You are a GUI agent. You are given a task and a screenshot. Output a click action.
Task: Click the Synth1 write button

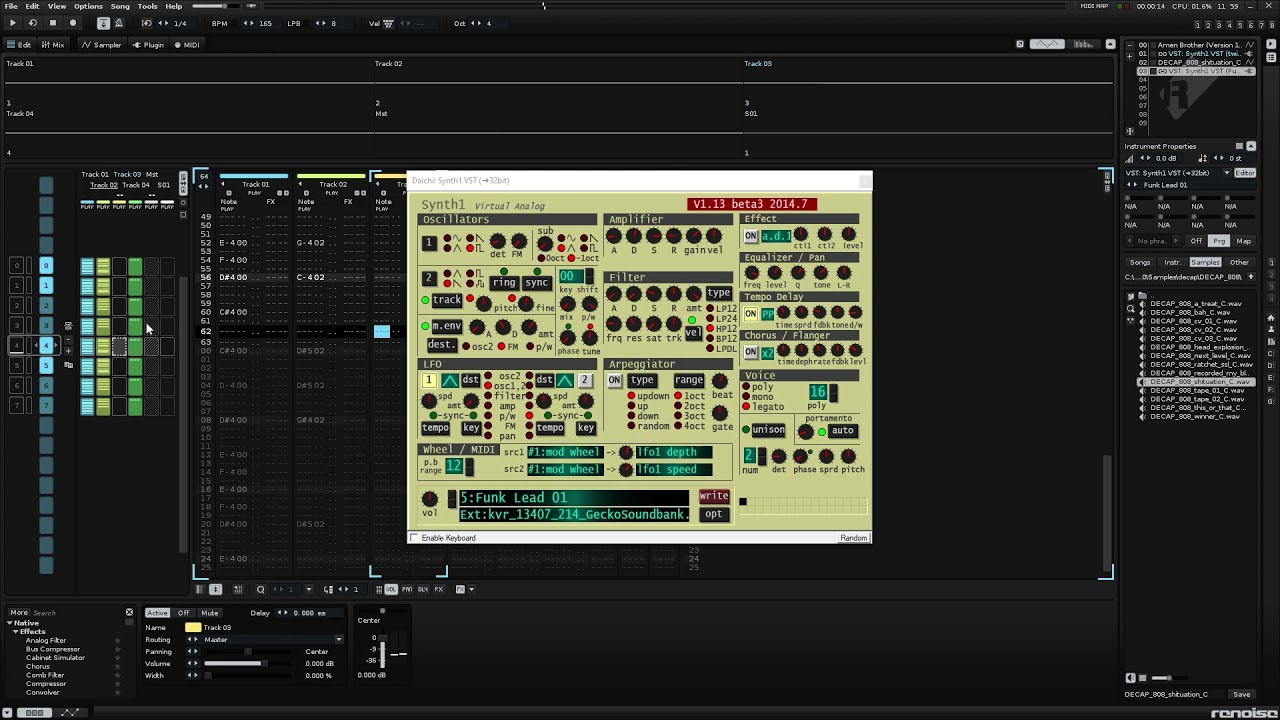713,496
